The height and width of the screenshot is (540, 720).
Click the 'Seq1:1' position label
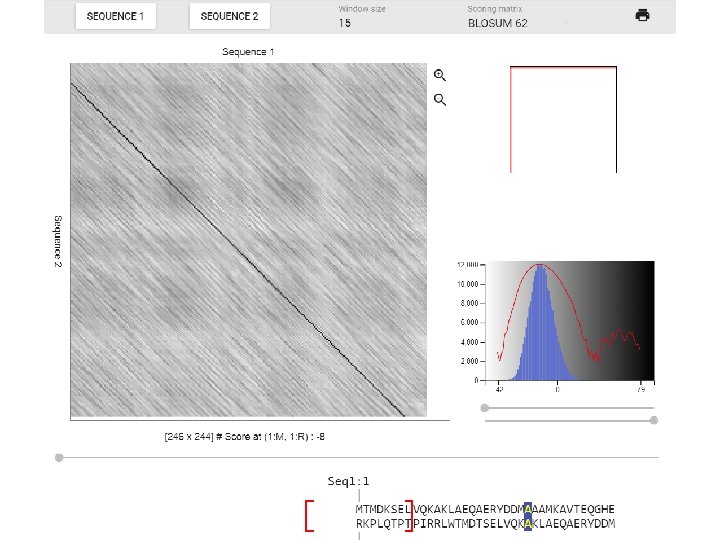point(348,481)
